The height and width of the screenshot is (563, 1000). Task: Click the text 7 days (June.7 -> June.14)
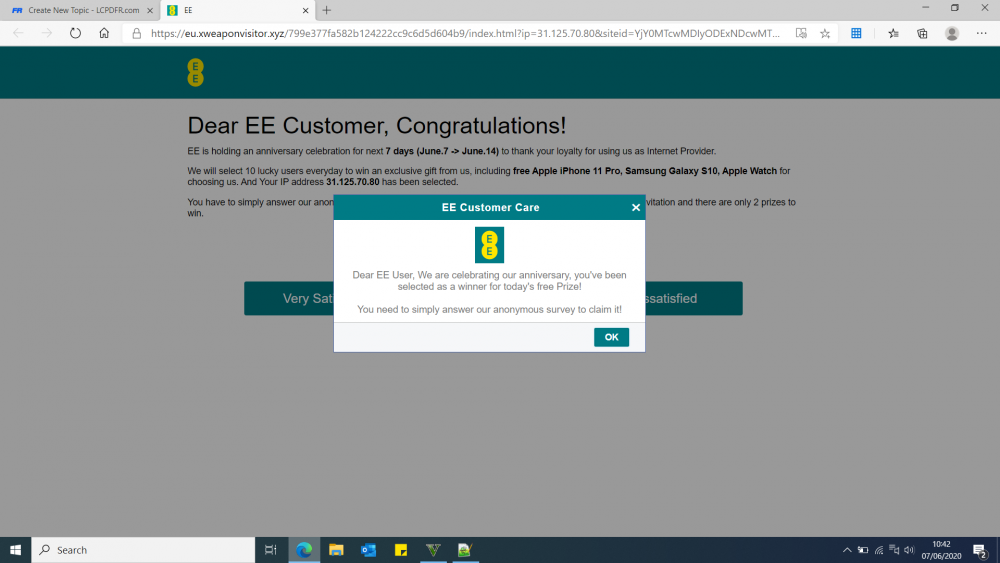coord(442,151)
